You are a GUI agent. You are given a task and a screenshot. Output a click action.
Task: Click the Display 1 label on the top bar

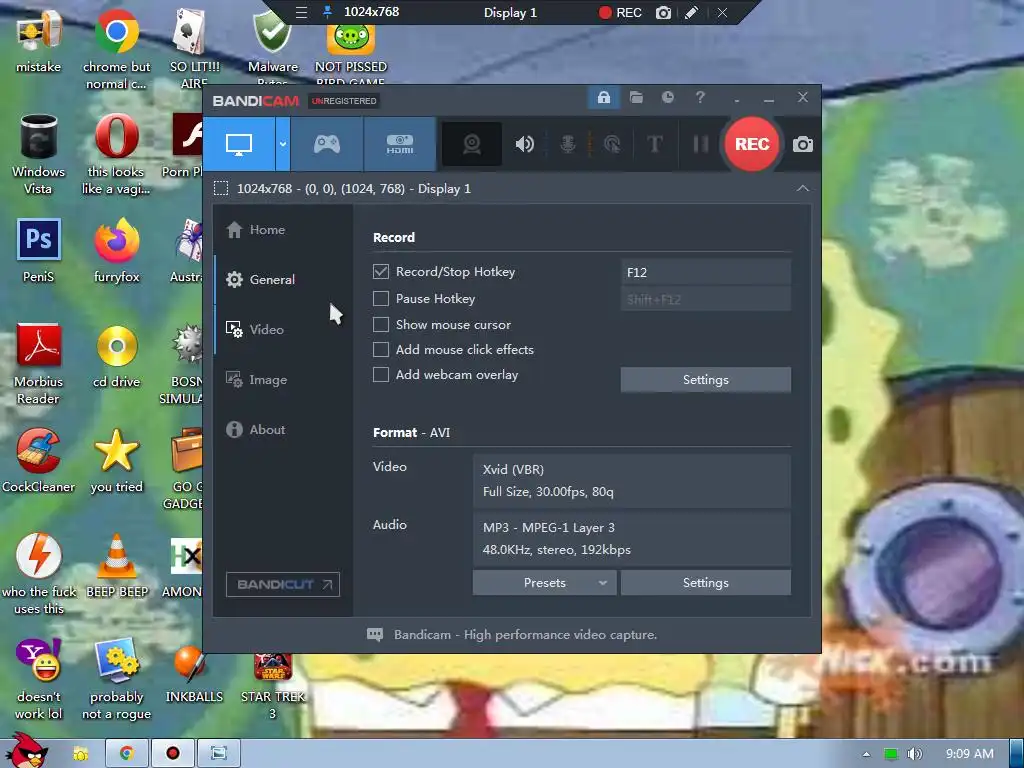tap(510, 12)
